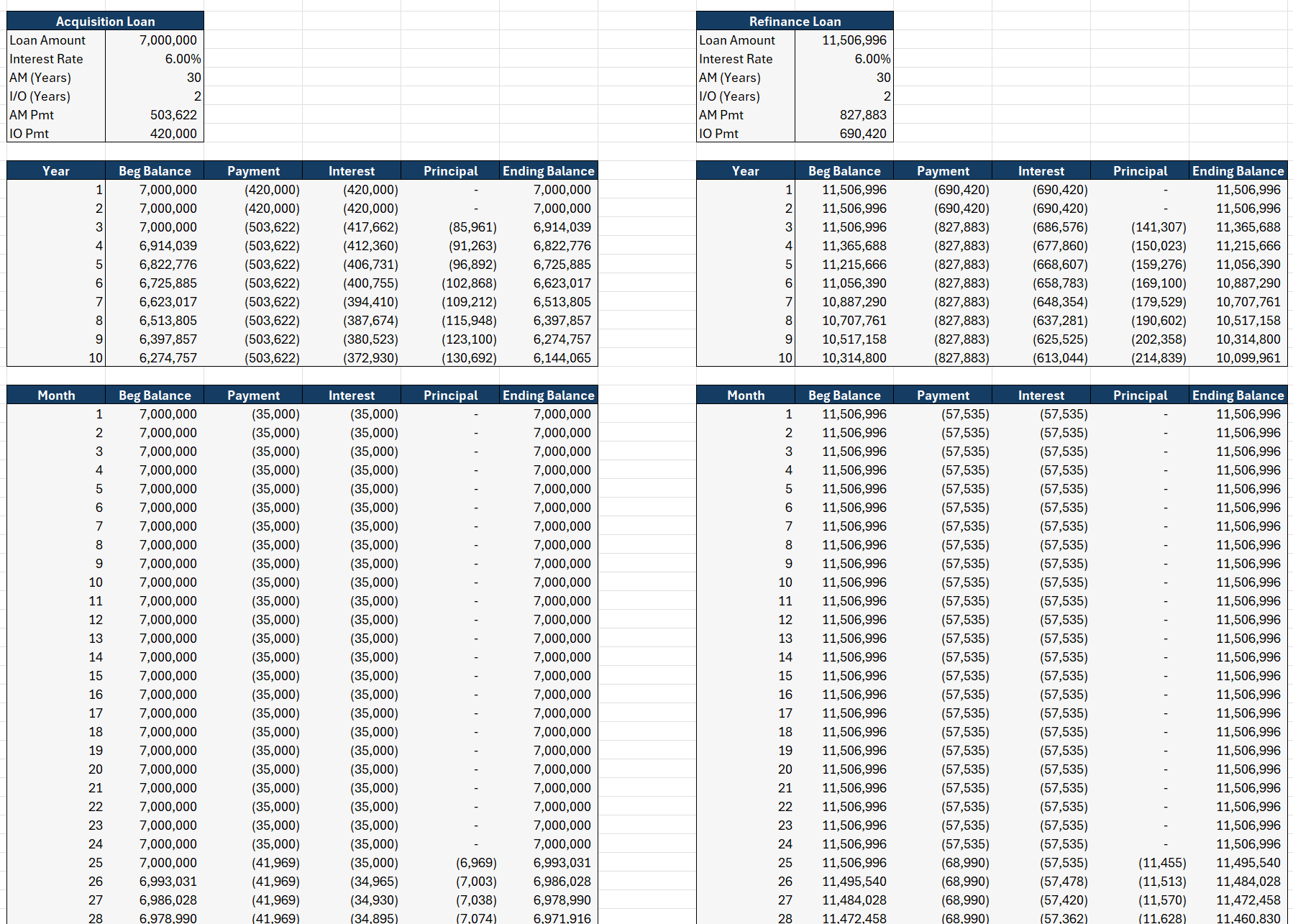Select Acquisition month 27 ending balance 6,978,990
The height and width of the screenshot is (924, 1293).
[549, 900]
